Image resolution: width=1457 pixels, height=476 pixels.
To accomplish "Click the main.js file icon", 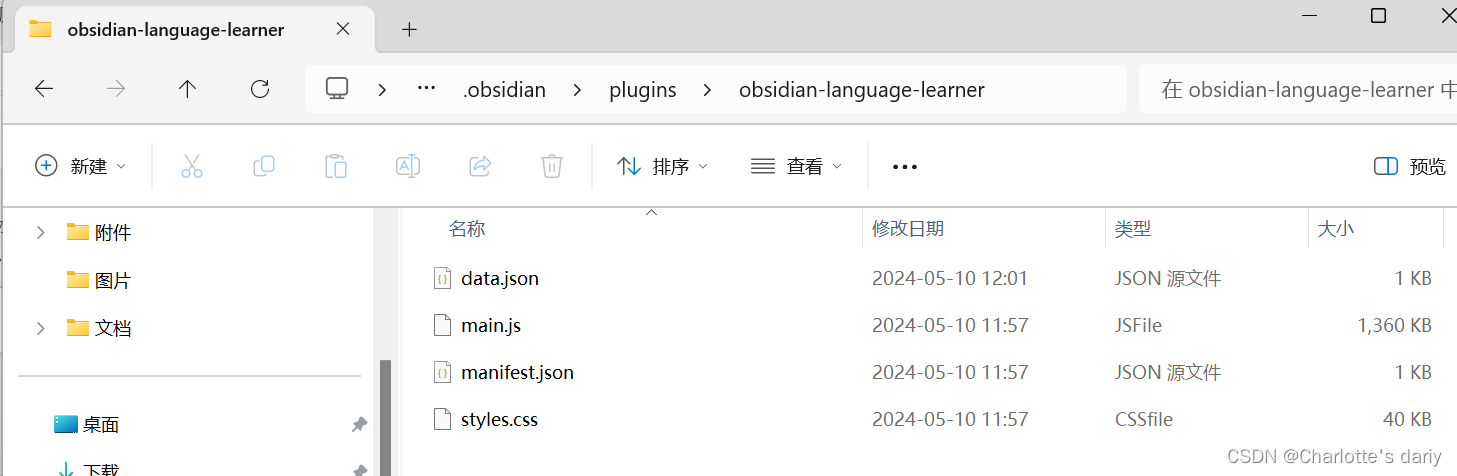I will (442, 325).
